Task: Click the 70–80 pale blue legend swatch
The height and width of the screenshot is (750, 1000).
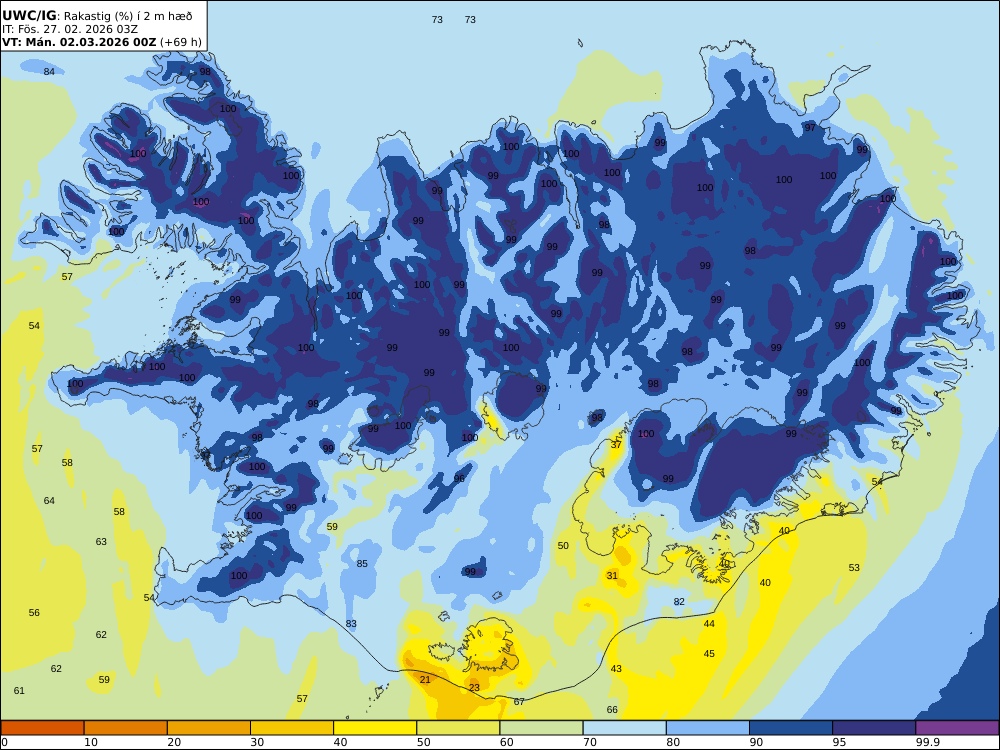Action: pos(624,728)
